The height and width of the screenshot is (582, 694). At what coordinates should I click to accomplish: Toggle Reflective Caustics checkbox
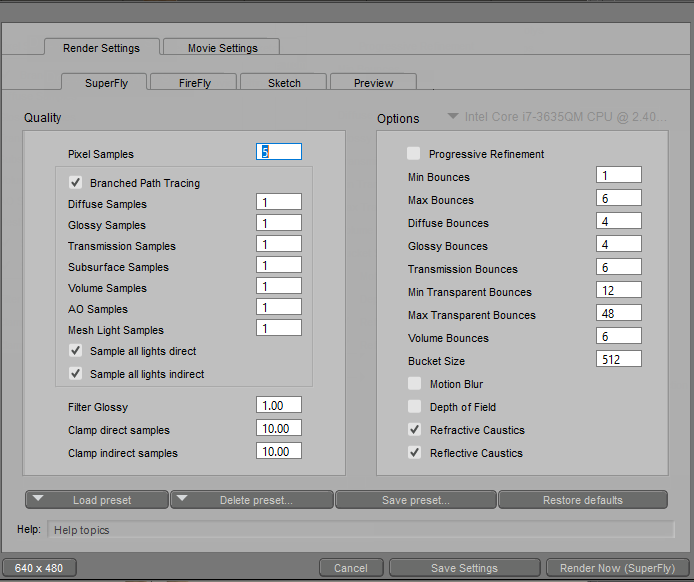(x=414, y=453)
